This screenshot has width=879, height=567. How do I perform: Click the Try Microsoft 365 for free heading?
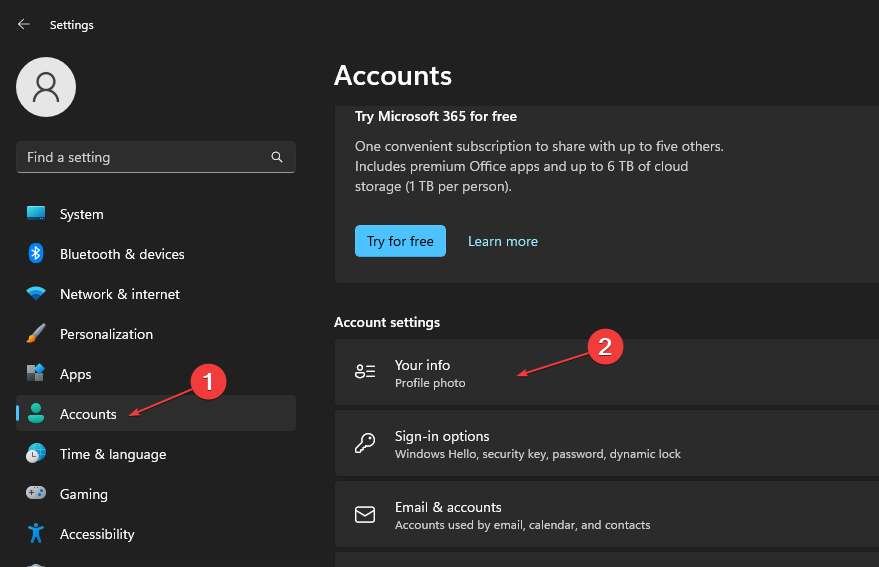(x=436, y=116)
